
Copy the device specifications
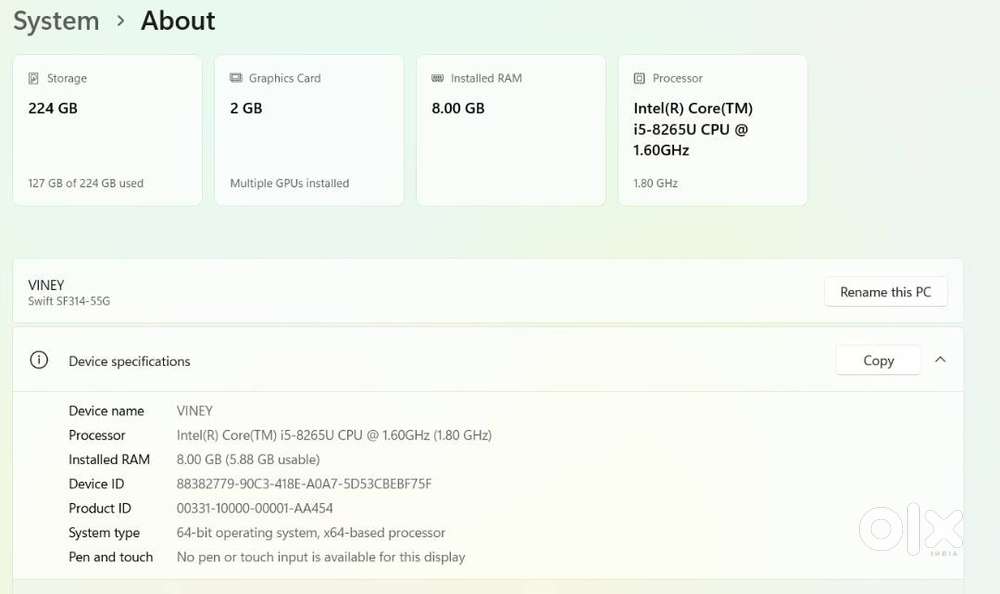pos(878,361)
